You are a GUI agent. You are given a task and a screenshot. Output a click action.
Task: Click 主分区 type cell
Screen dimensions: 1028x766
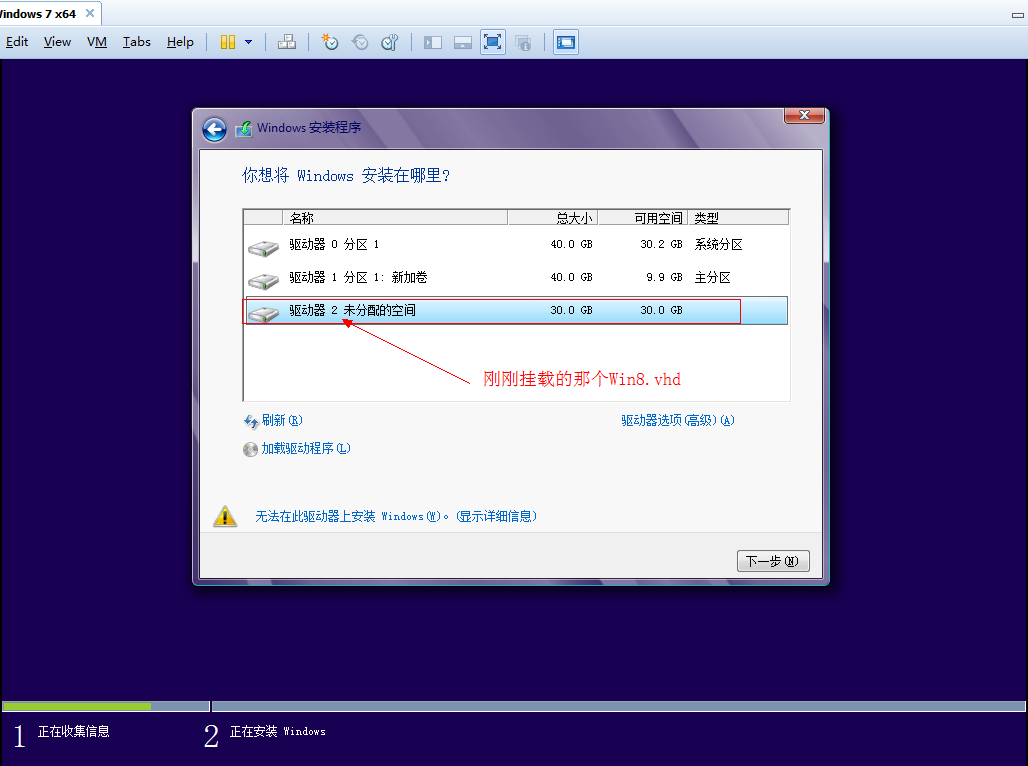[712, 277]
